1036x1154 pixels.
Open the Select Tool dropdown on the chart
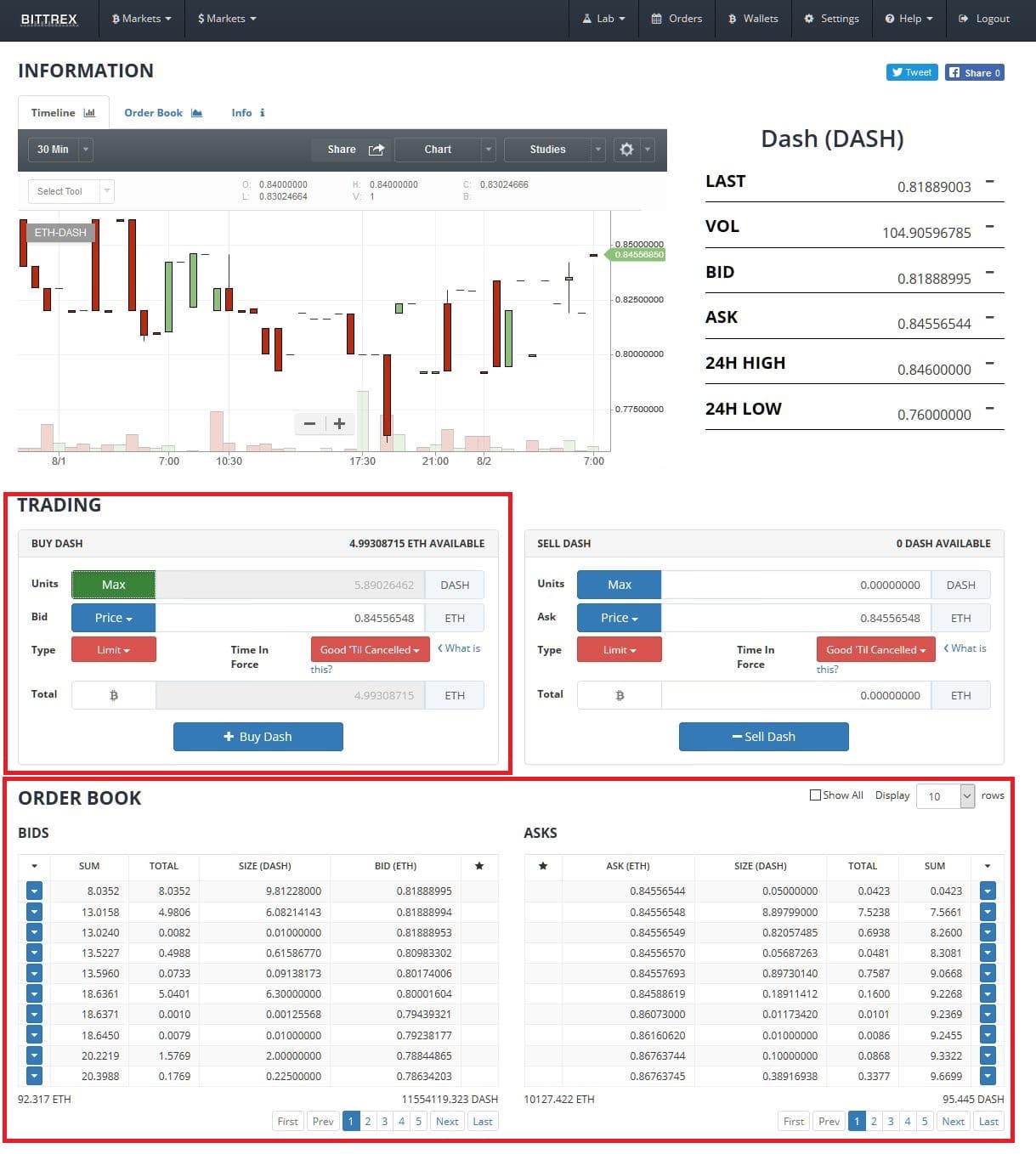click(70, 191)
